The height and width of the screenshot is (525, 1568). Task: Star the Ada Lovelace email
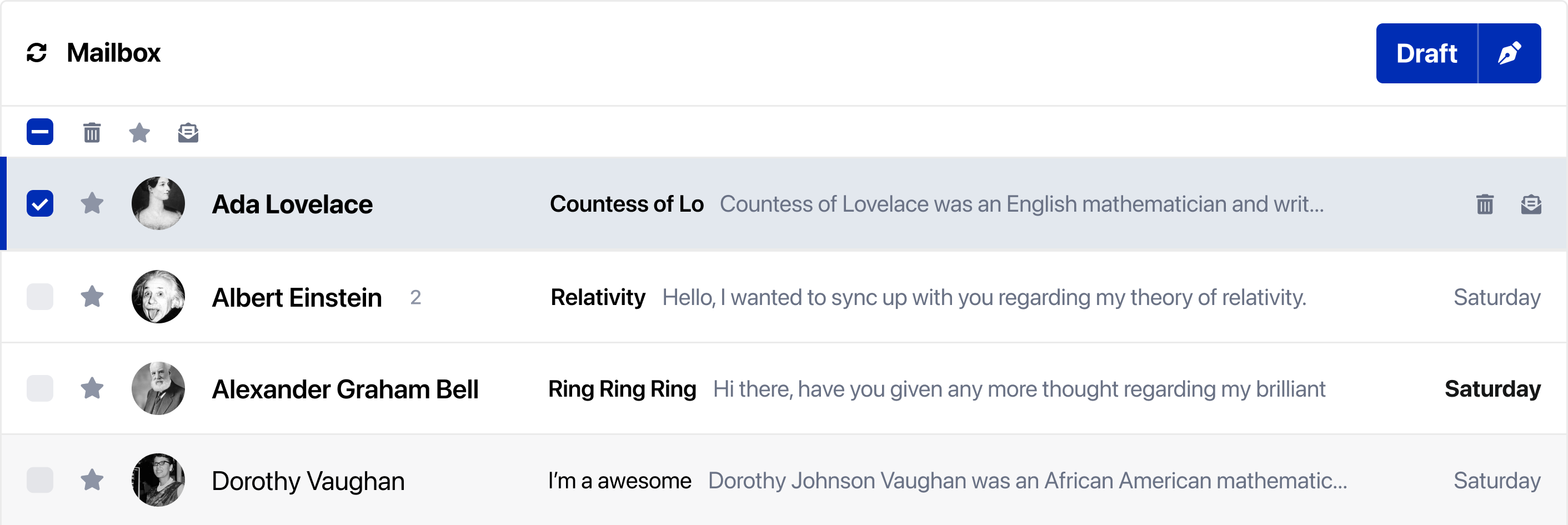point(92,203)
